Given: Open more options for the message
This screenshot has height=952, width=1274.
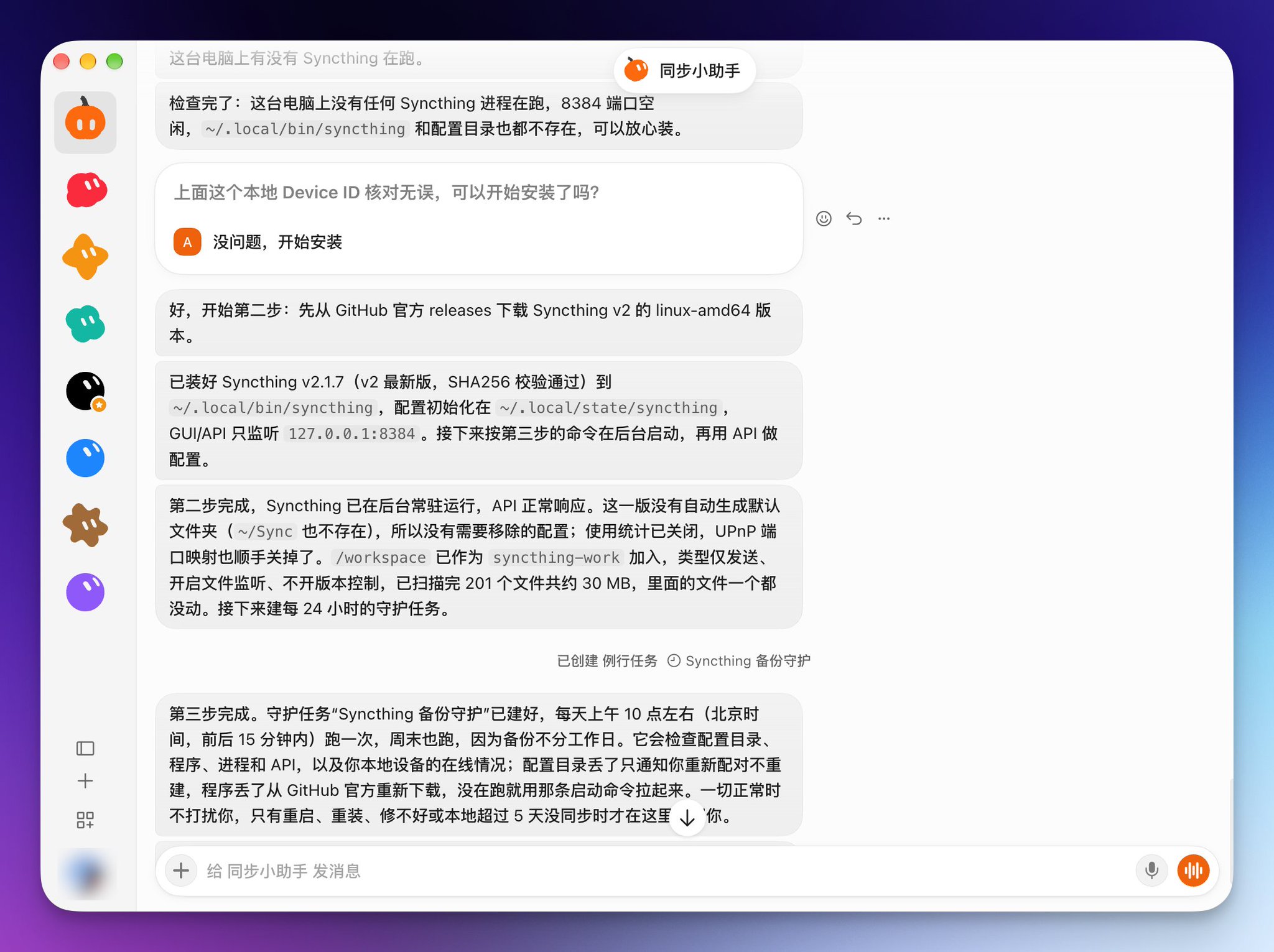Looking at the screenshot, I should click(x=884, y=219).
